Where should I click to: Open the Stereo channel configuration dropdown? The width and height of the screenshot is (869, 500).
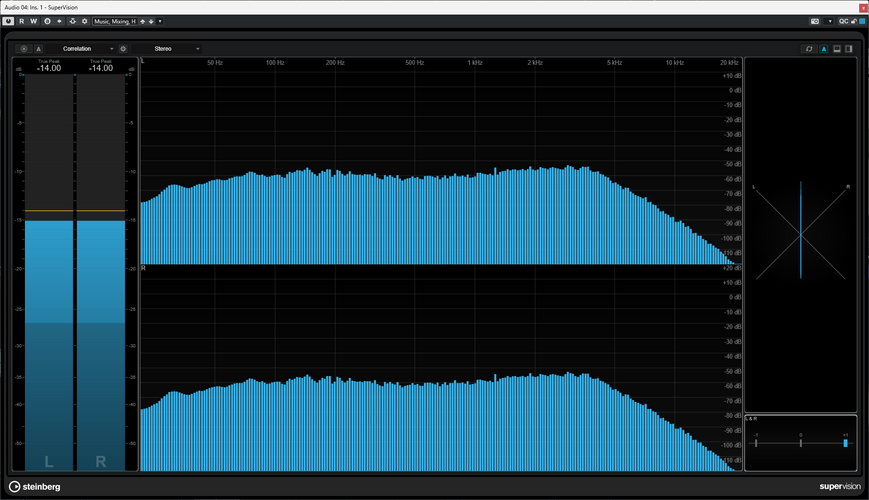point(166,49)
